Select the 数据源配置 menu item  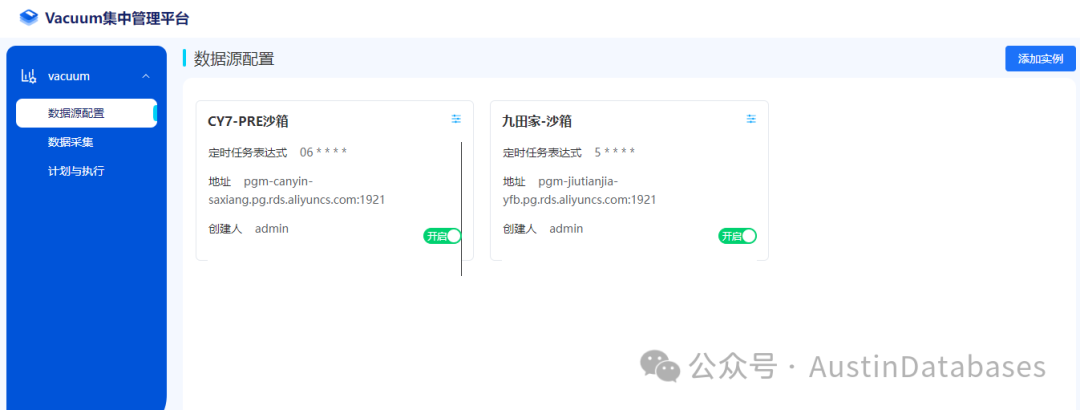(86, 113)
